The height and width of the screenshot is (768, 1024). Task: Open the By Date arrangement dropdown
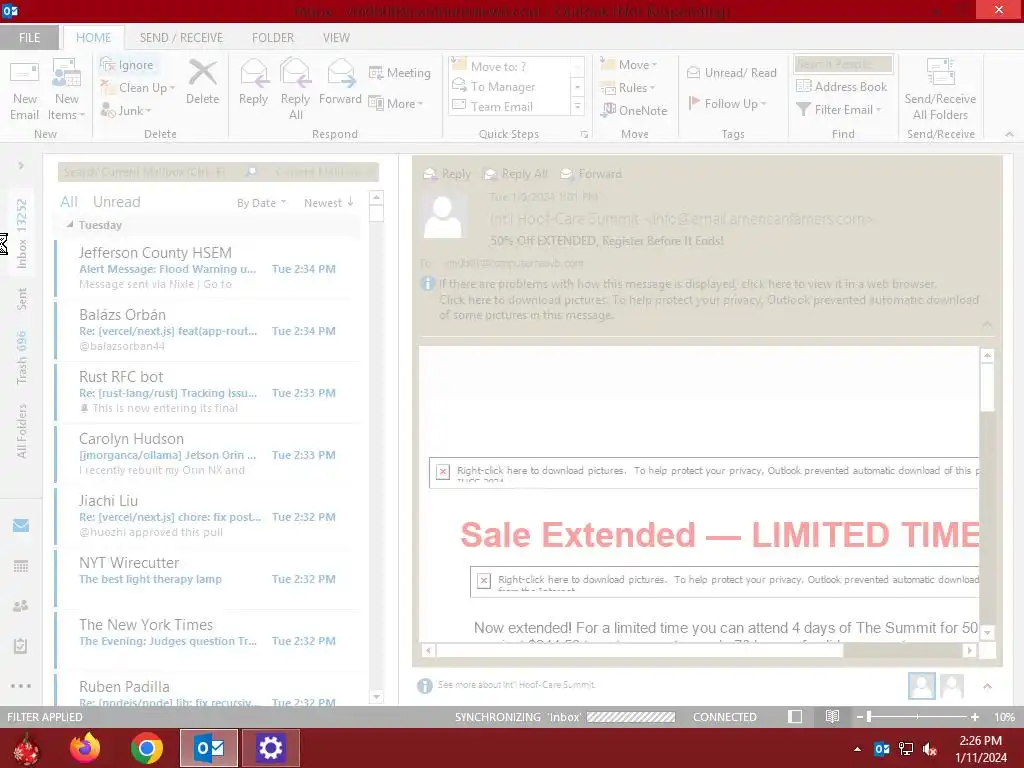click(261, 203)
